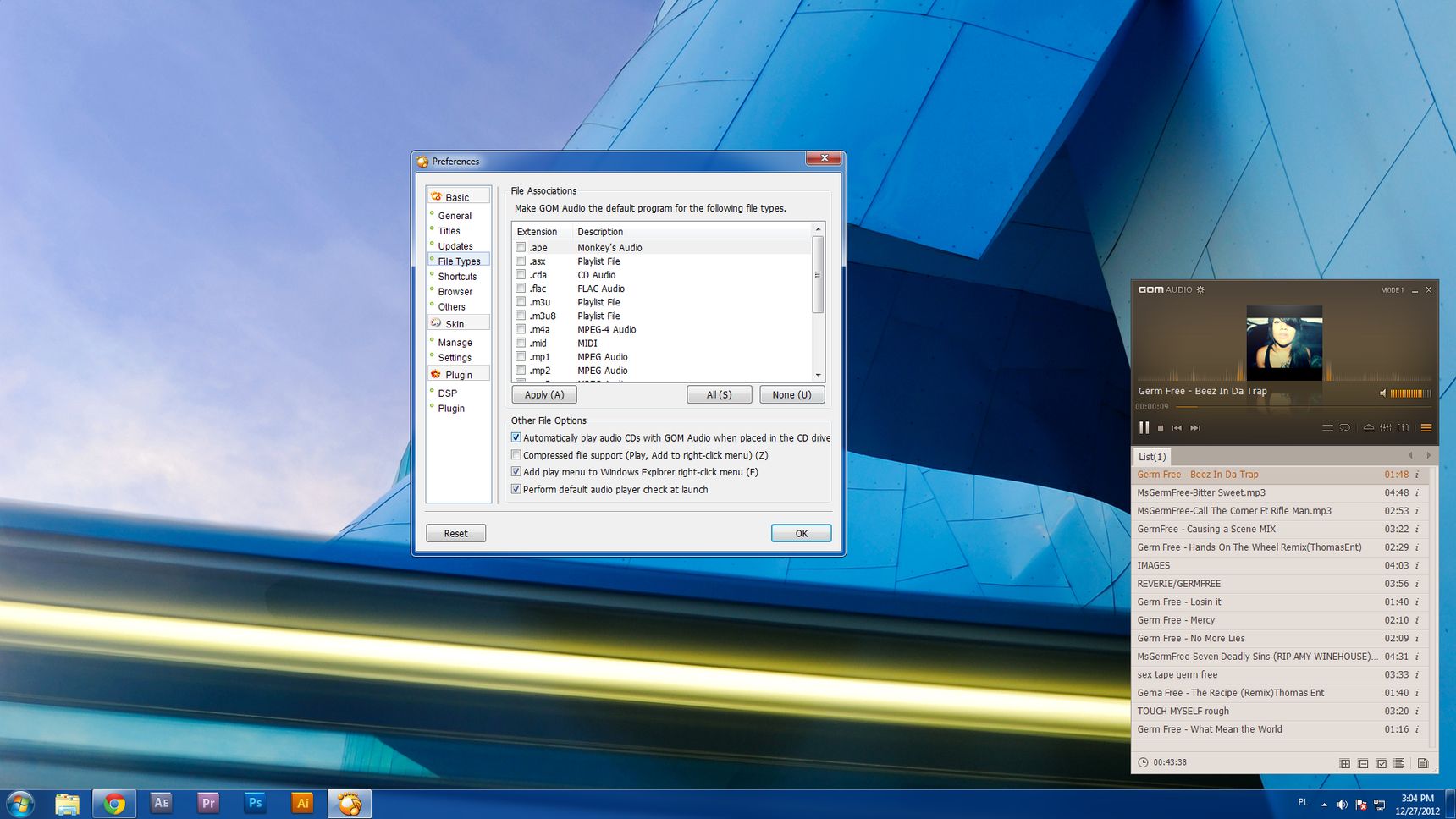Open Shortcuts preferences section

(x=457, y=277)
